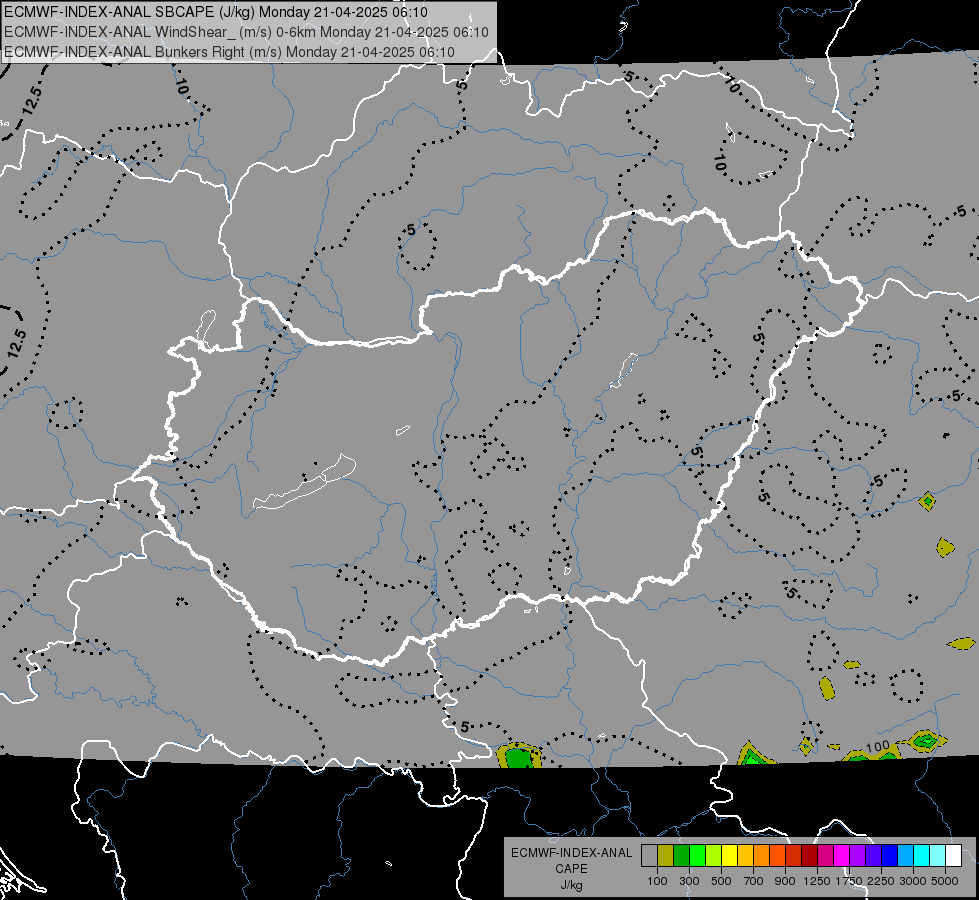This screenshot has height=900, width=979.
Task: Click the legend value 700
Action: pos(754,881)
